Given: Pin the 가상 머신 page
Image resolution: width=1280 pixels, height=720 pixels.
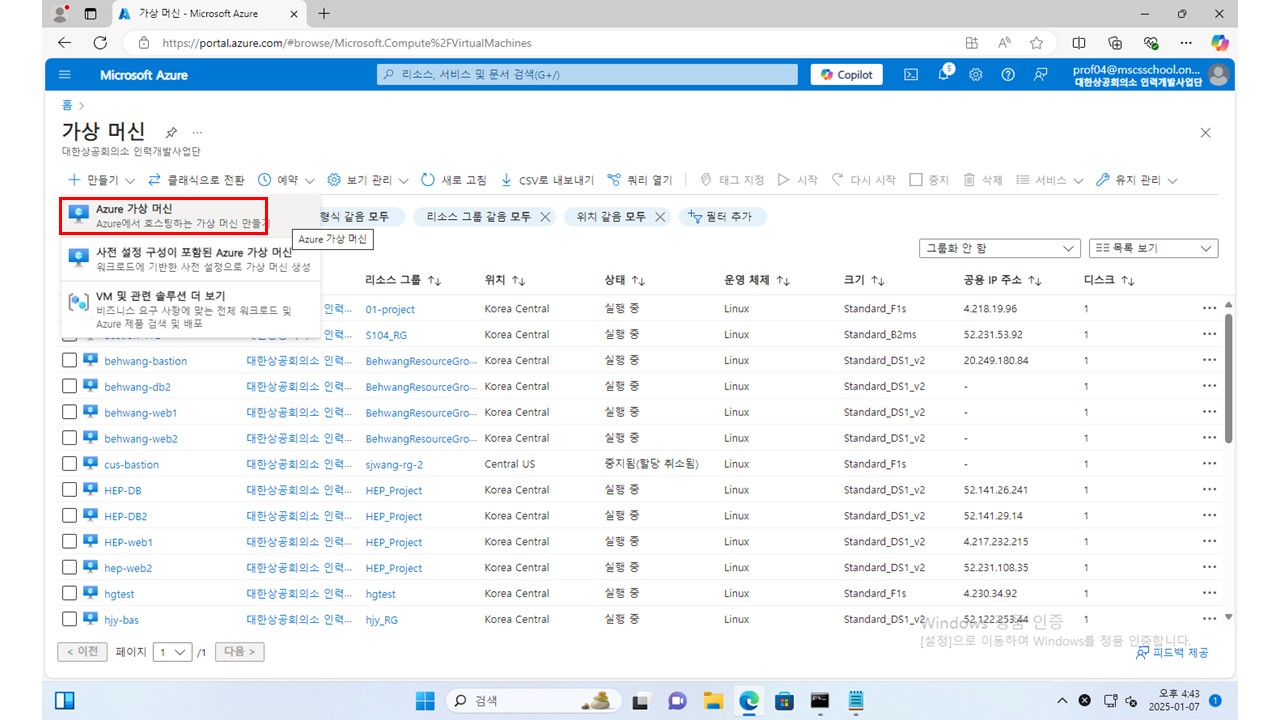Looking at the screenshot, I should [x=171, y=133].
